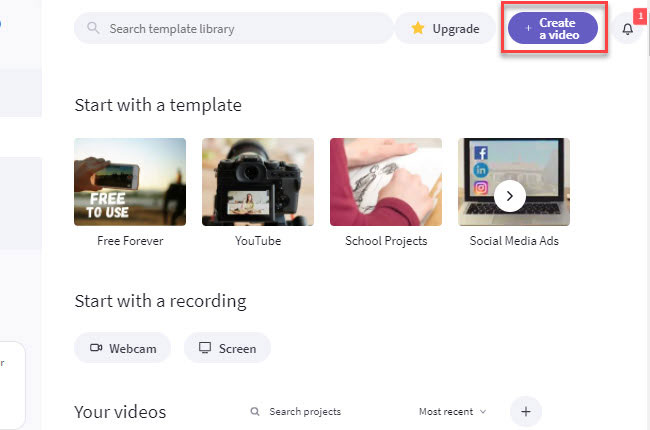650x430 pixels.
Task: Click the Start with a recording heading
Action: (160, 301)
